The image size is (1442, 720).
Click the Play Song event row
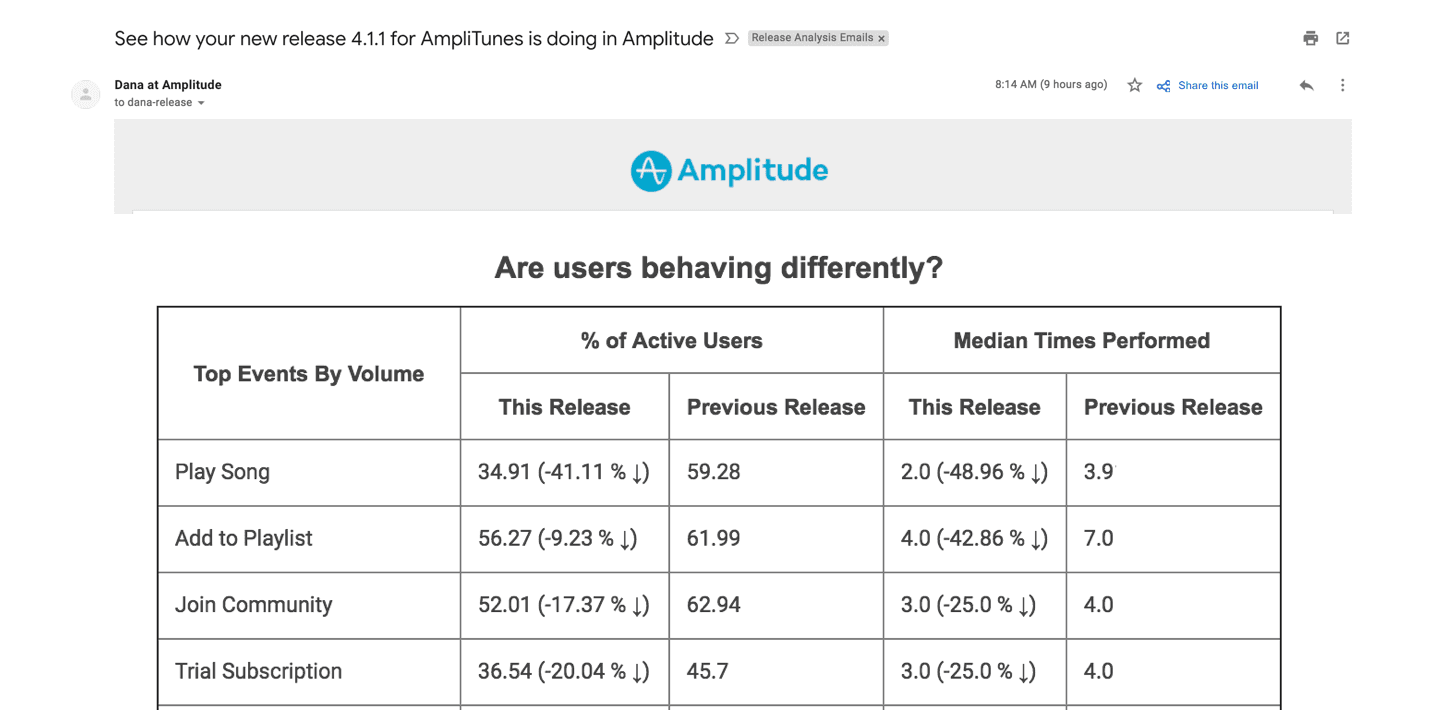coord(222,472)
